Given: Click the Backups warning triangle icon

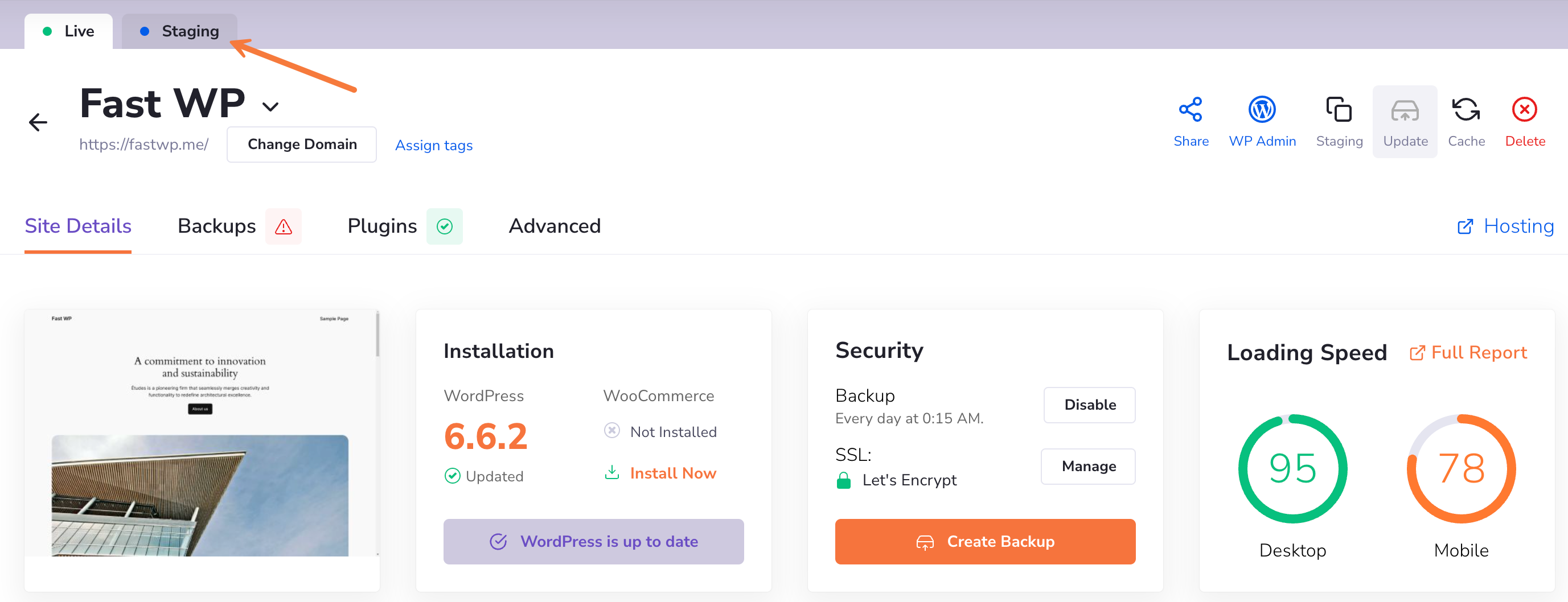Looking at the screenshot, I should point(283,227).
